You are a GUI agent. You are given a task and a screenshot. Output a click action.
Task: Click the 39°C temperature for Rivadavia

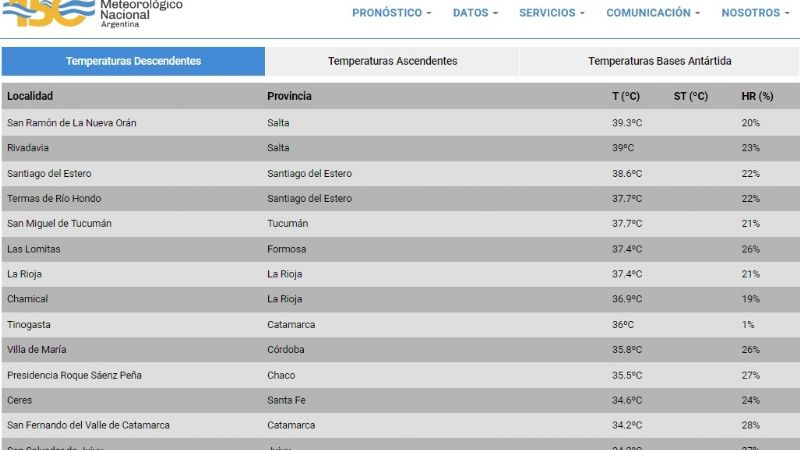tap(623, 148)
